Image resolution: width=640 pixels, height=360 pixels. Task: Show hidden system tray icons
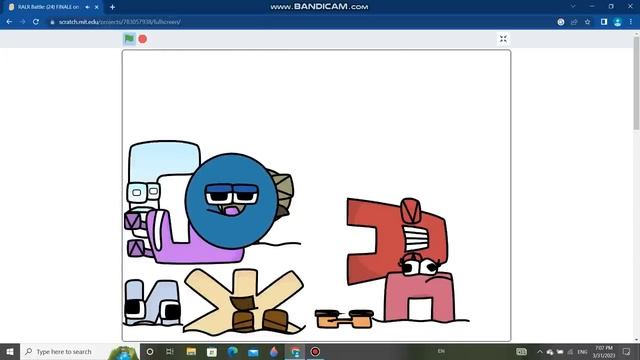pyautogui.click(x=540, y=351)
